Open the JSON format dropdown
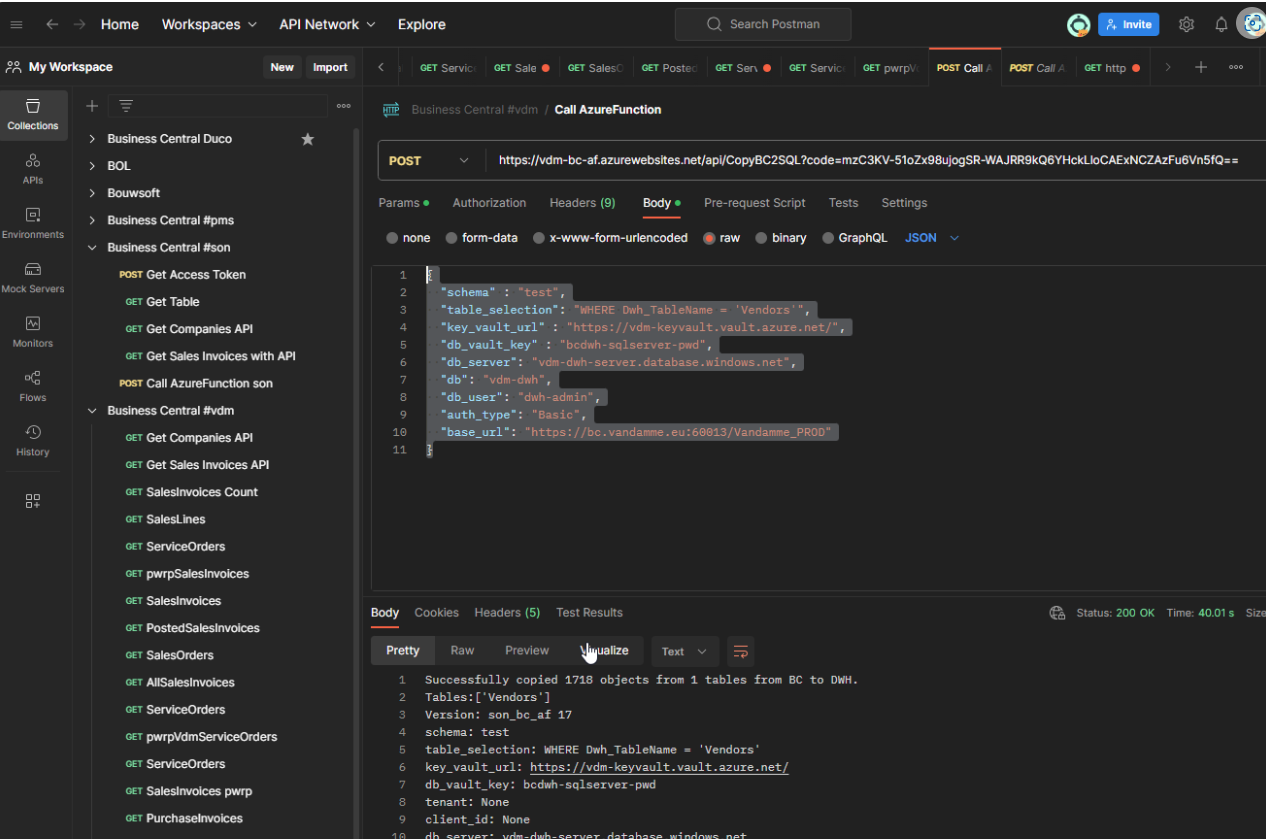Viewport: 1266px width, 839px height. tap(932, 238)
